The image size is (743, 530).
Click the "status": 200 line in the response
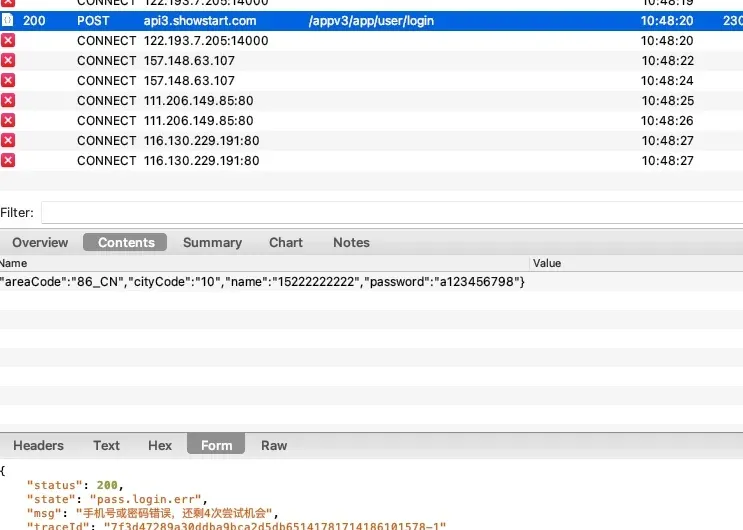coord(75,485)
